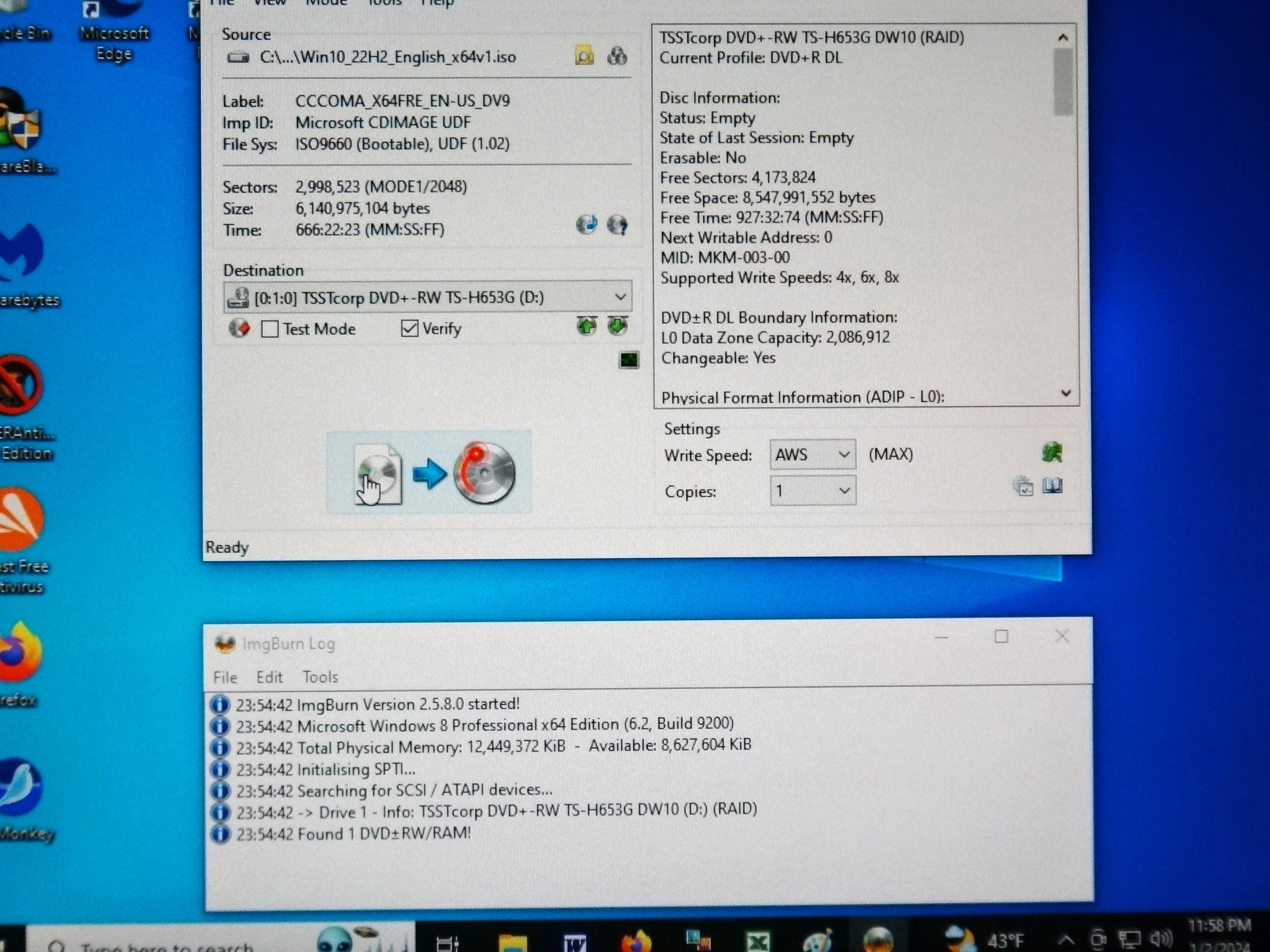The height and width of the screenshot is (952, 1270).
Task: Open the Copies dropdown
Action: tap(812, 491)
